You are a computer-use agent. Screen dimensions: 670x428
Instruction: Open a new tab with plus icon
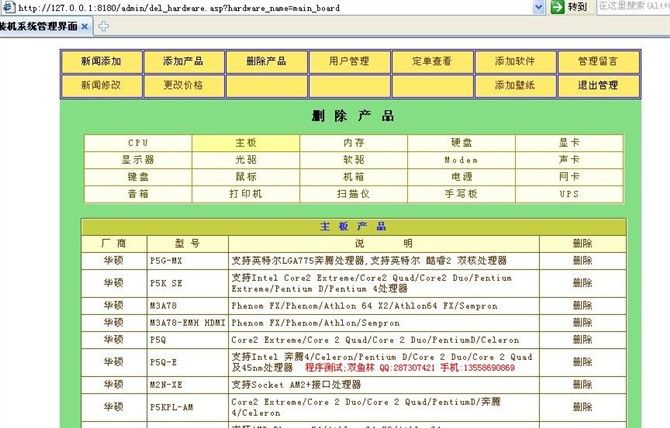click(103, 26)
